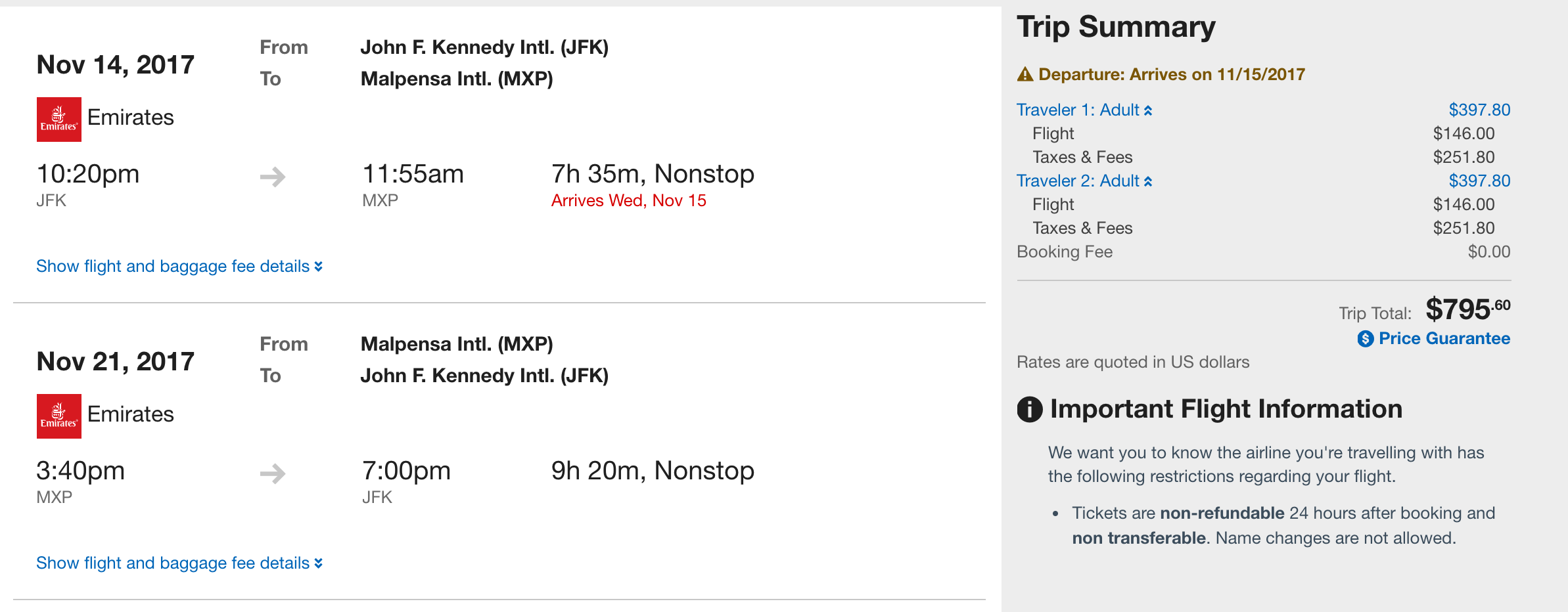Click the warning triangle icon beside Departure notice

tap(1025, 74)
